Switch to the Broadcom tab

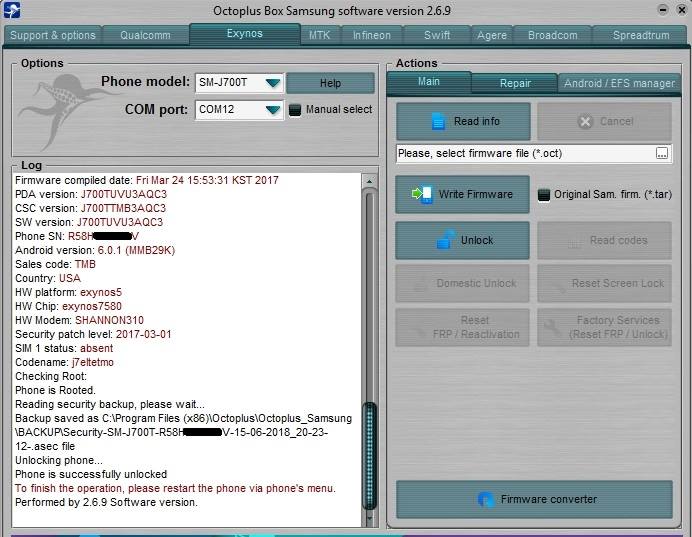[x=553, y=35]
